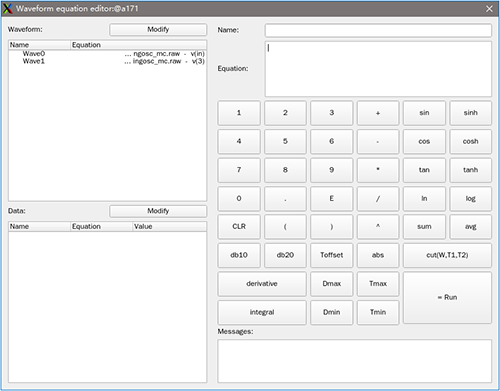This screenshot has height=391, width=500.
Task: Insert the integral function
Action: (262, 312)
